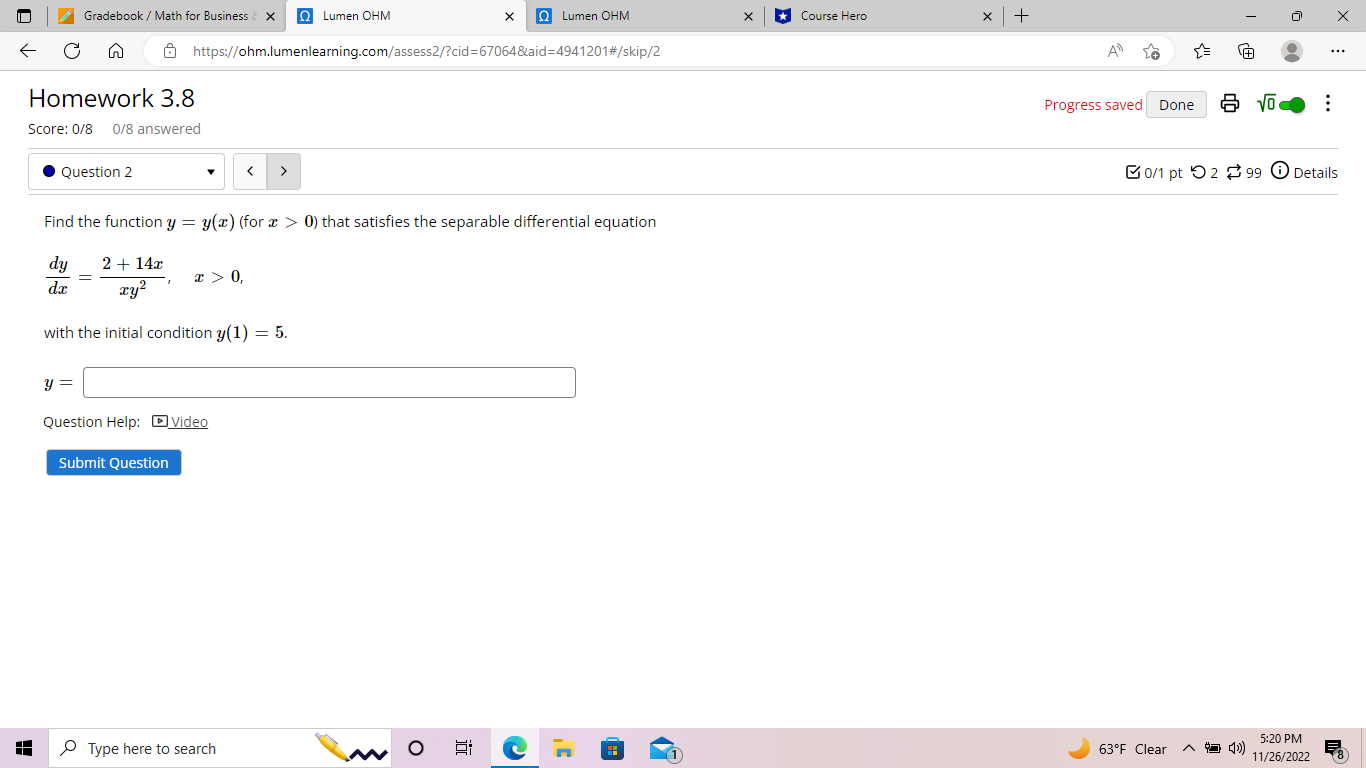Click the print icon in the header
Image resolution: width=1366 pixels, height=768 pixels.
pyautogui.click(x=1229, y=103)
